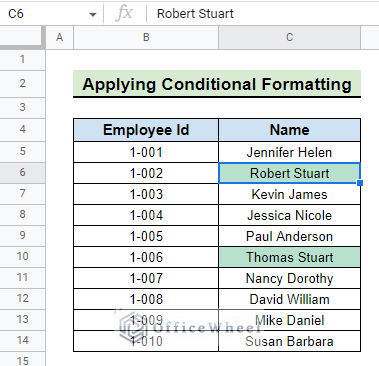Select row 4 header
Viewport: 379px width, 366px height.
tap(22, 129)
